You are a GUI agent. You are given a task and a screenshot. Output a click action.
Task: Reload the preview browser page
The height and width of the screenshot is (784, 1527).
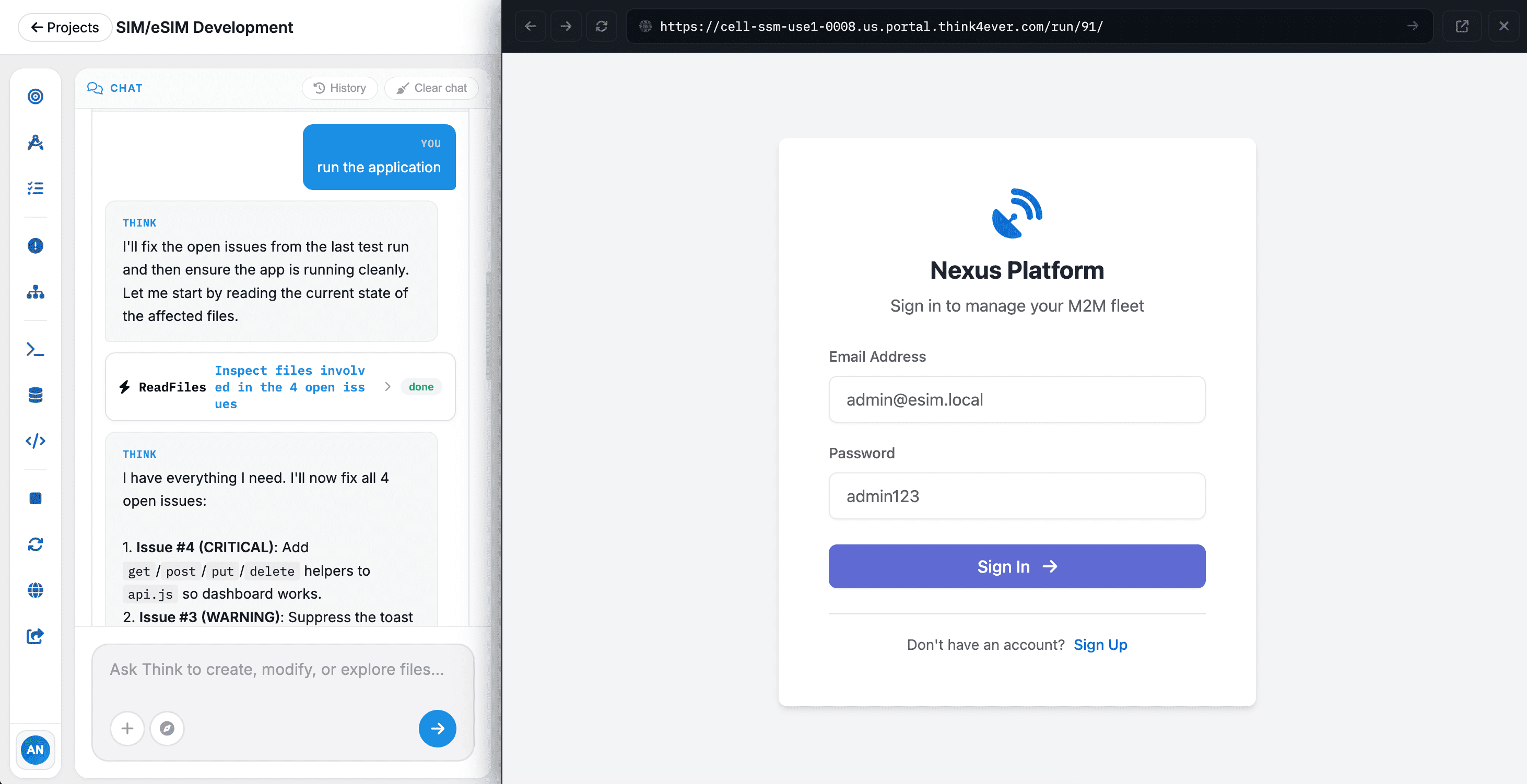point(601,26)
